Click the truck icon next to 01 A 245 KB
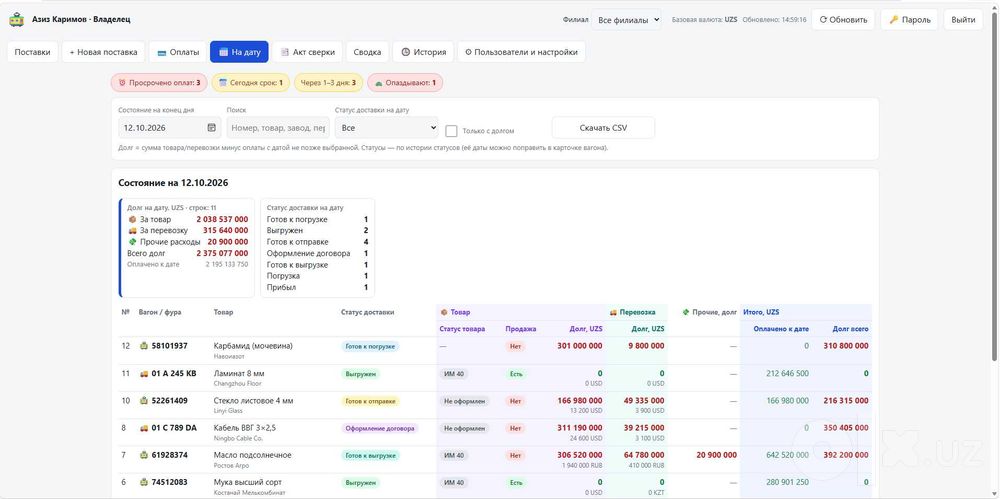This screenshot has width=1000, height=499. 144,373
